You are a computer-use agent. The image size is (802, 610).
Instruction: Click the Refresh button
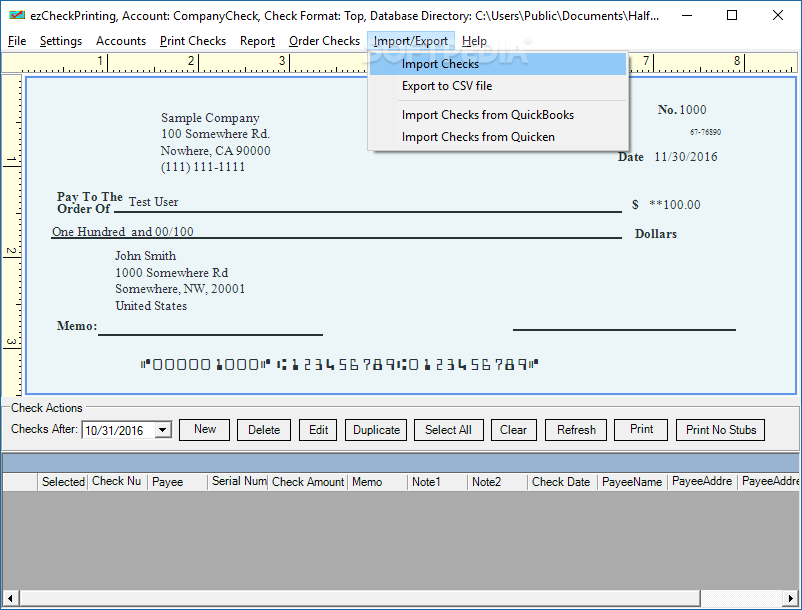[576, 430]
